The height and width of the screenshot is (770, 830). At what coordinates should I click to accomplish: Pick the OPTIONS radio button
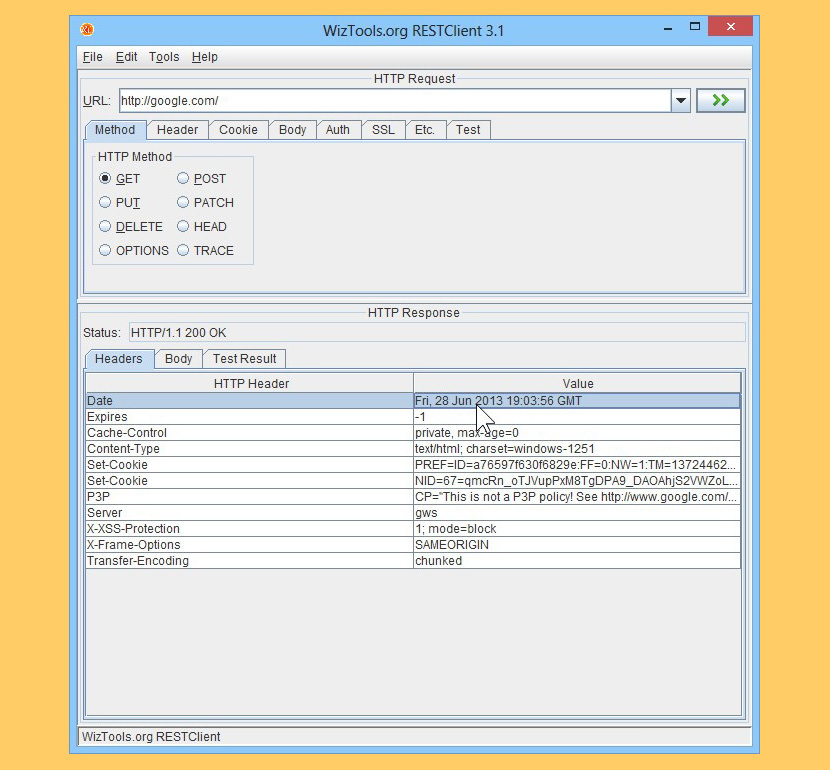tap(105, 251)
